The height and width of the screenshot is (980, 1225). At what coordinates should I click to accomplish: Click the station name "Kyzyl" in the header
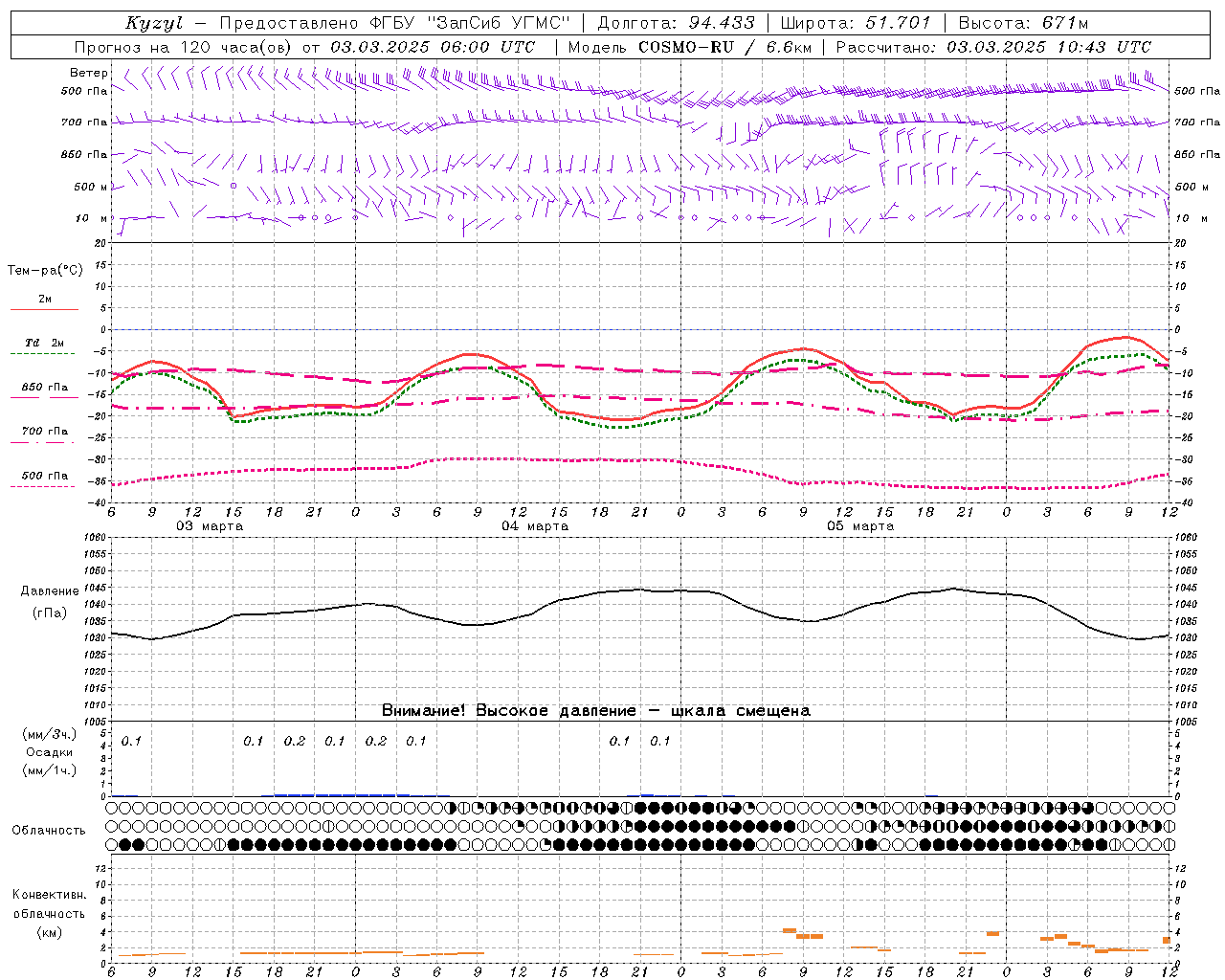154,23
